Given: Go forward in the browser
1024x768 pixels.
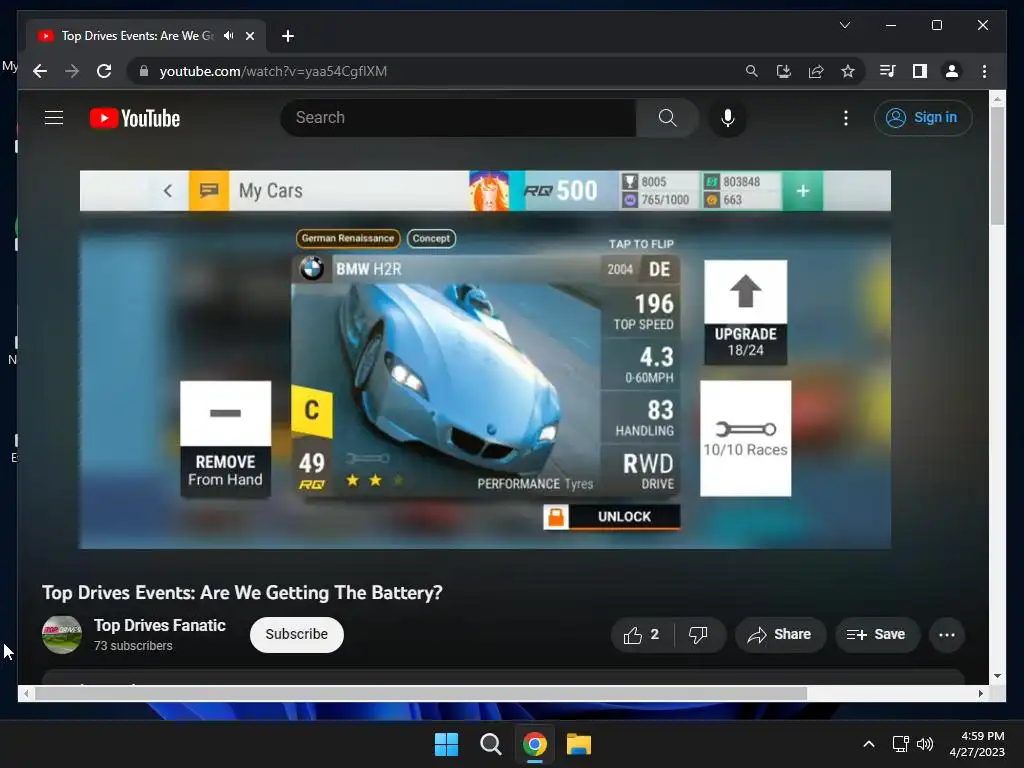Looking at the screenshot, I should pos(72,71).
